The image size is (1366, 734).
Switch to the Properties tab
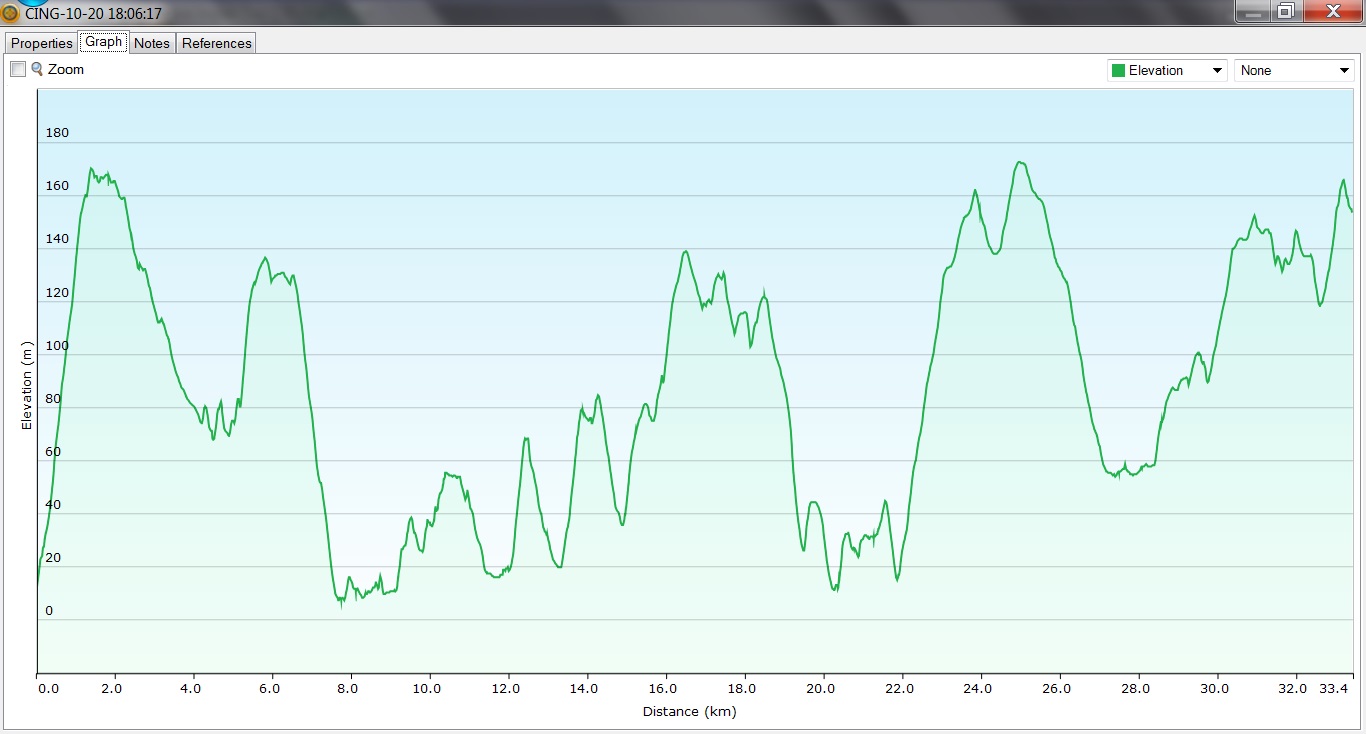[x=42, y=43]
